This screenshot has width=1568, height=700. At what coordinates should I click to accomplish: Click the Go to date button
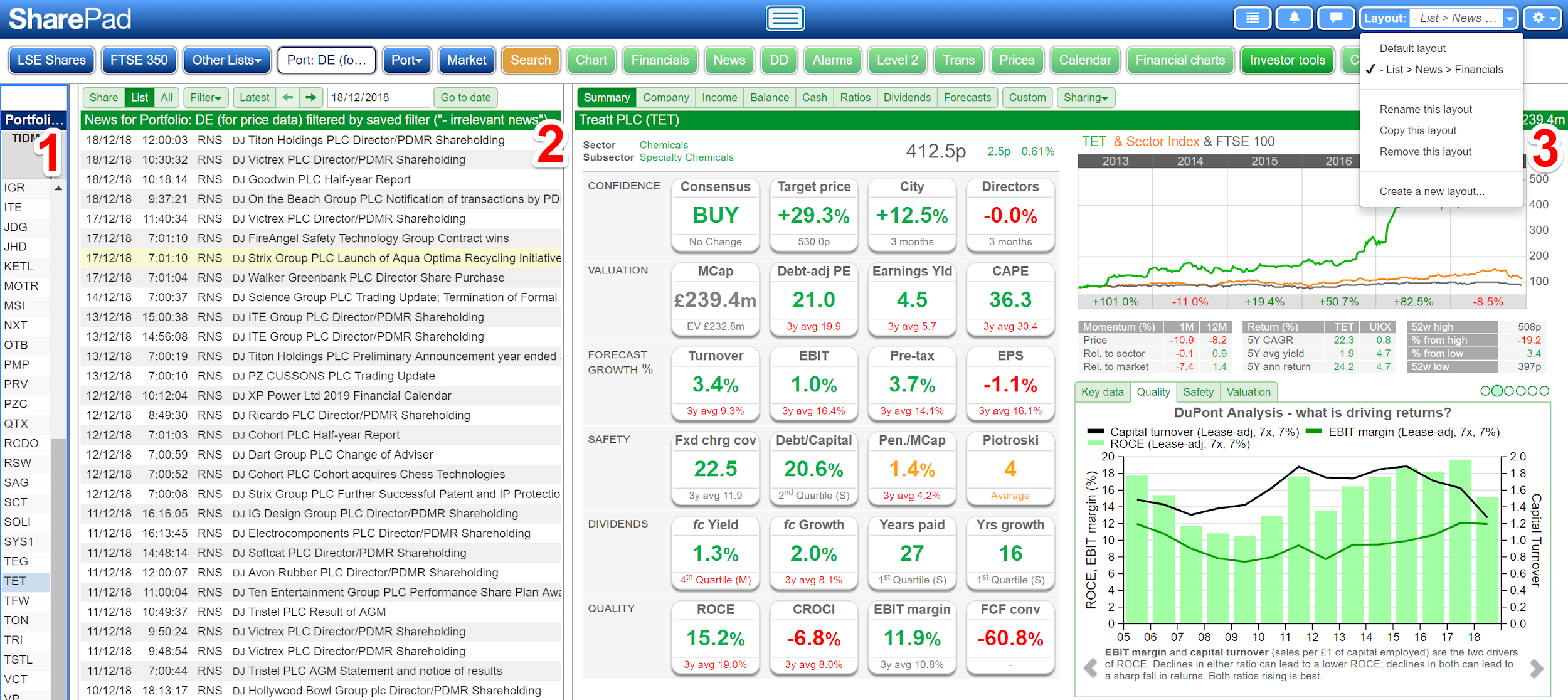465,97
